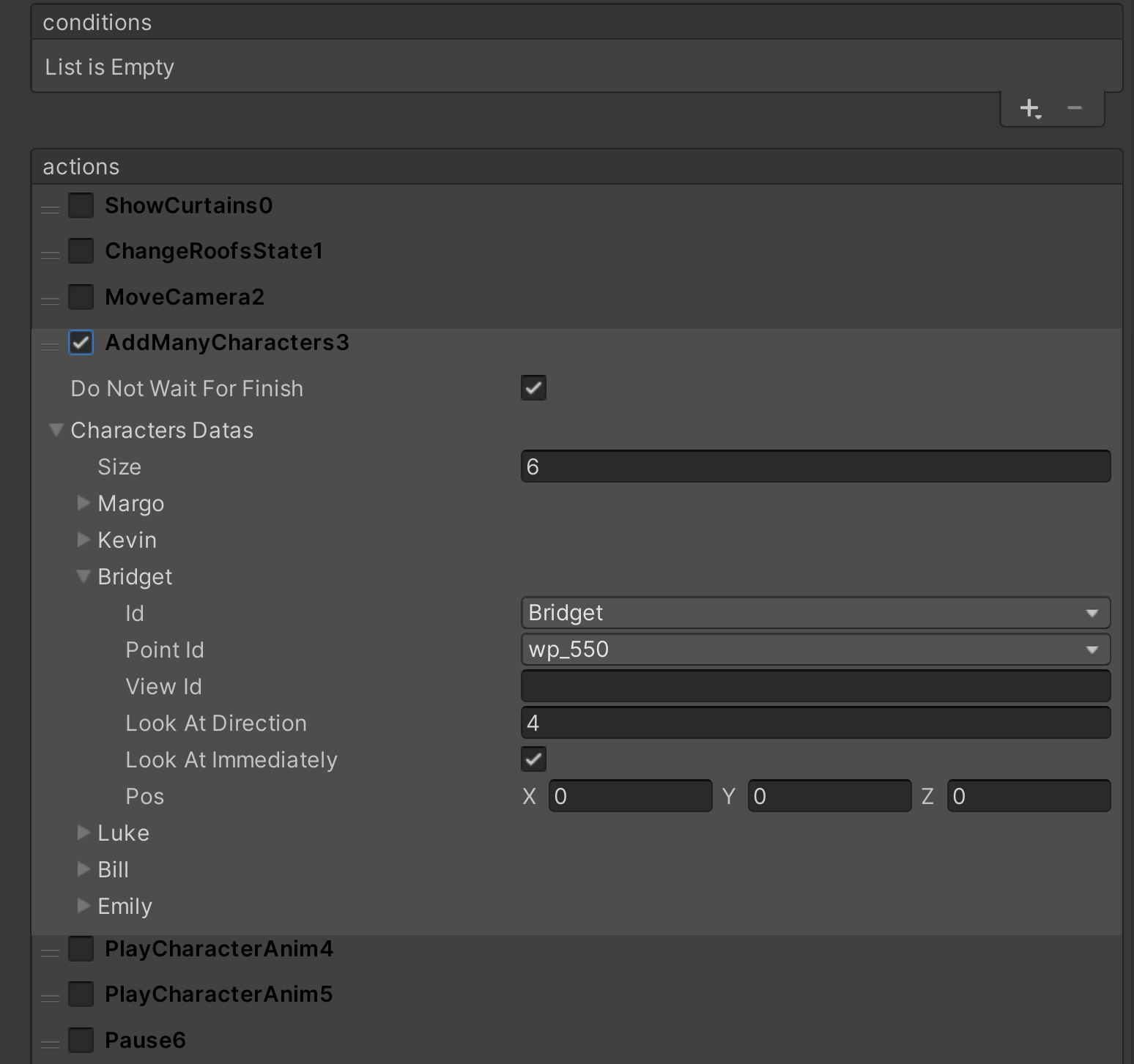Expand the Kevin entry
The width and height of the screenshot is (1134, 1064).
pyautogui.click(x=84, y=540)
